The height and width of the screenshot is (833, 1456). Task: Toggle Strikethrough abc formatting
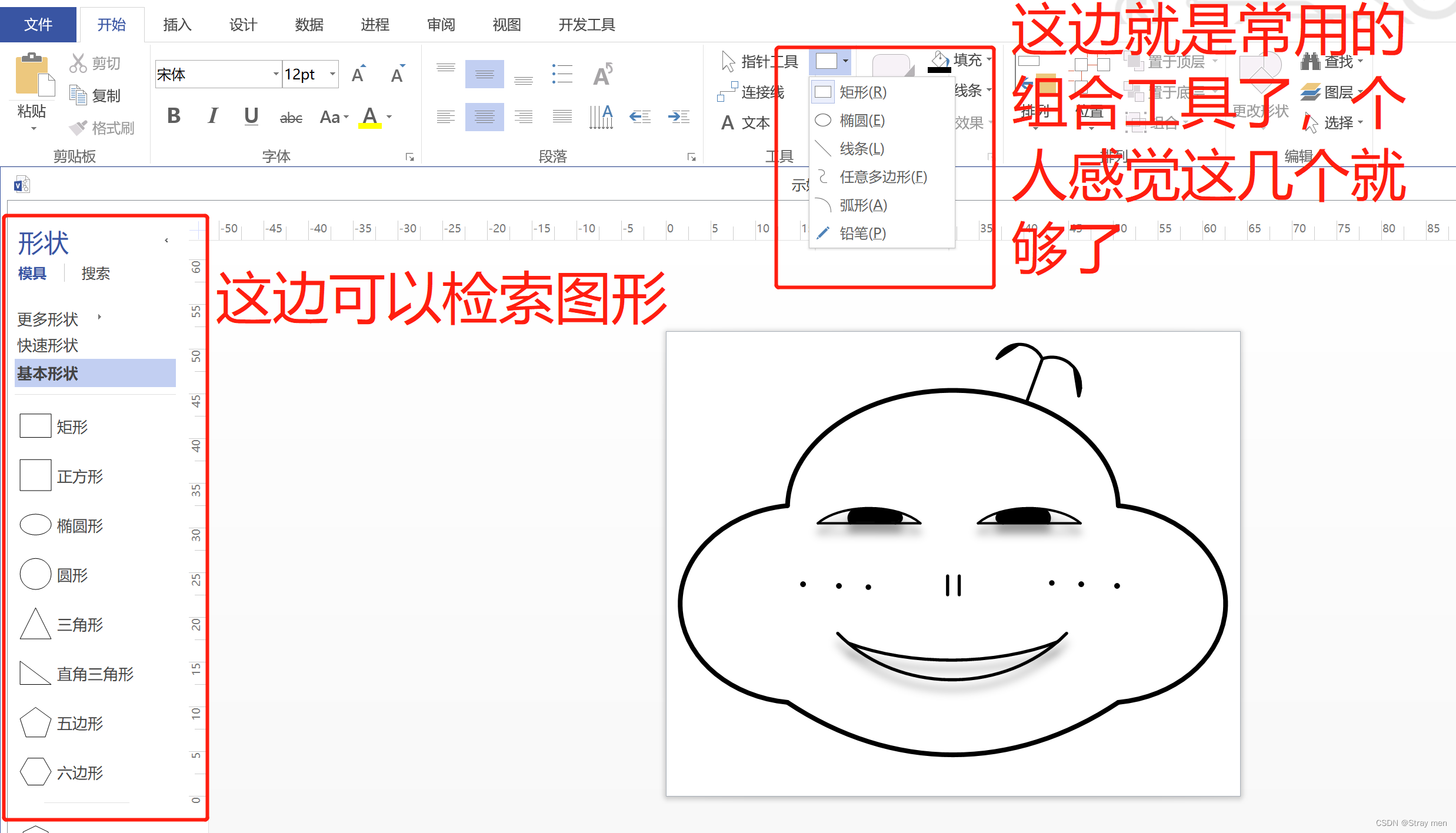[291, 118]
